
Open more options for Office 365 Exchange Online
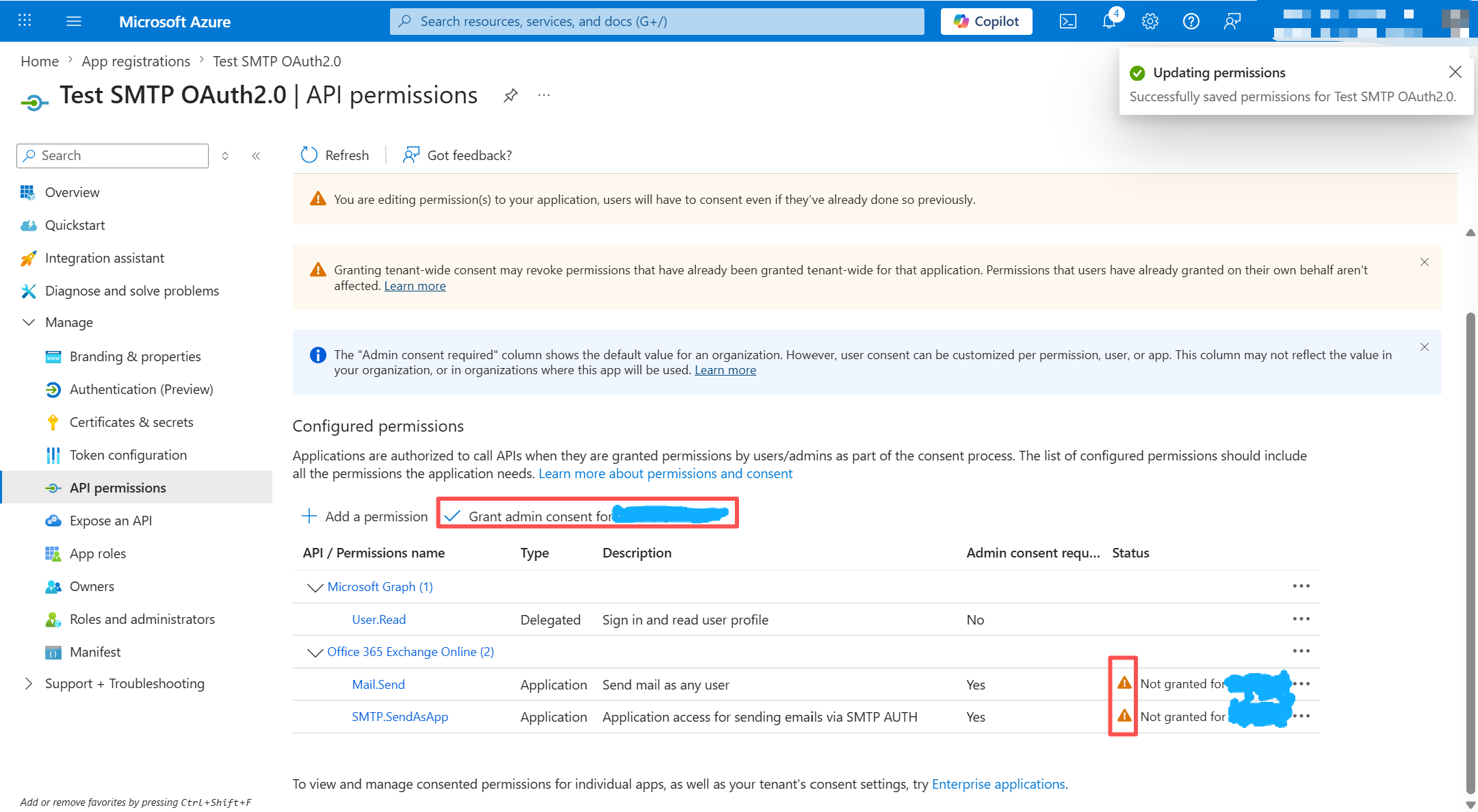point(1301,651)
